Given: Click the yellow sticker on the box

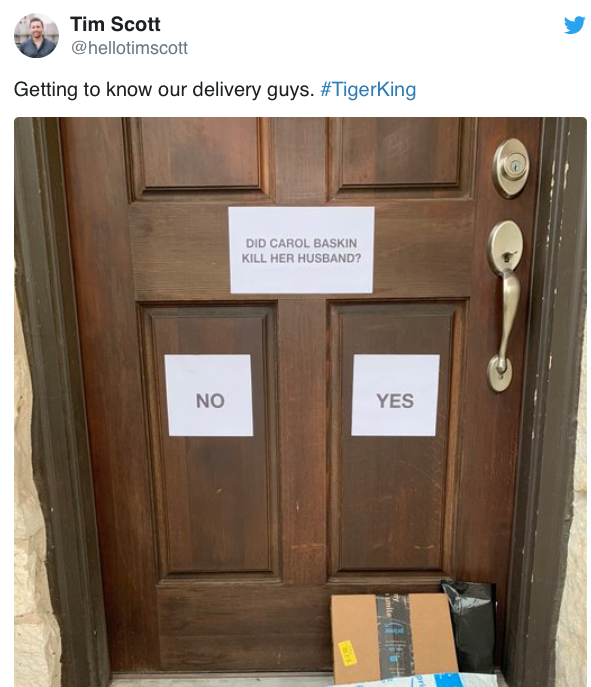Looking at the screenshot, I should pyautogui.click(x=347, y=653).
